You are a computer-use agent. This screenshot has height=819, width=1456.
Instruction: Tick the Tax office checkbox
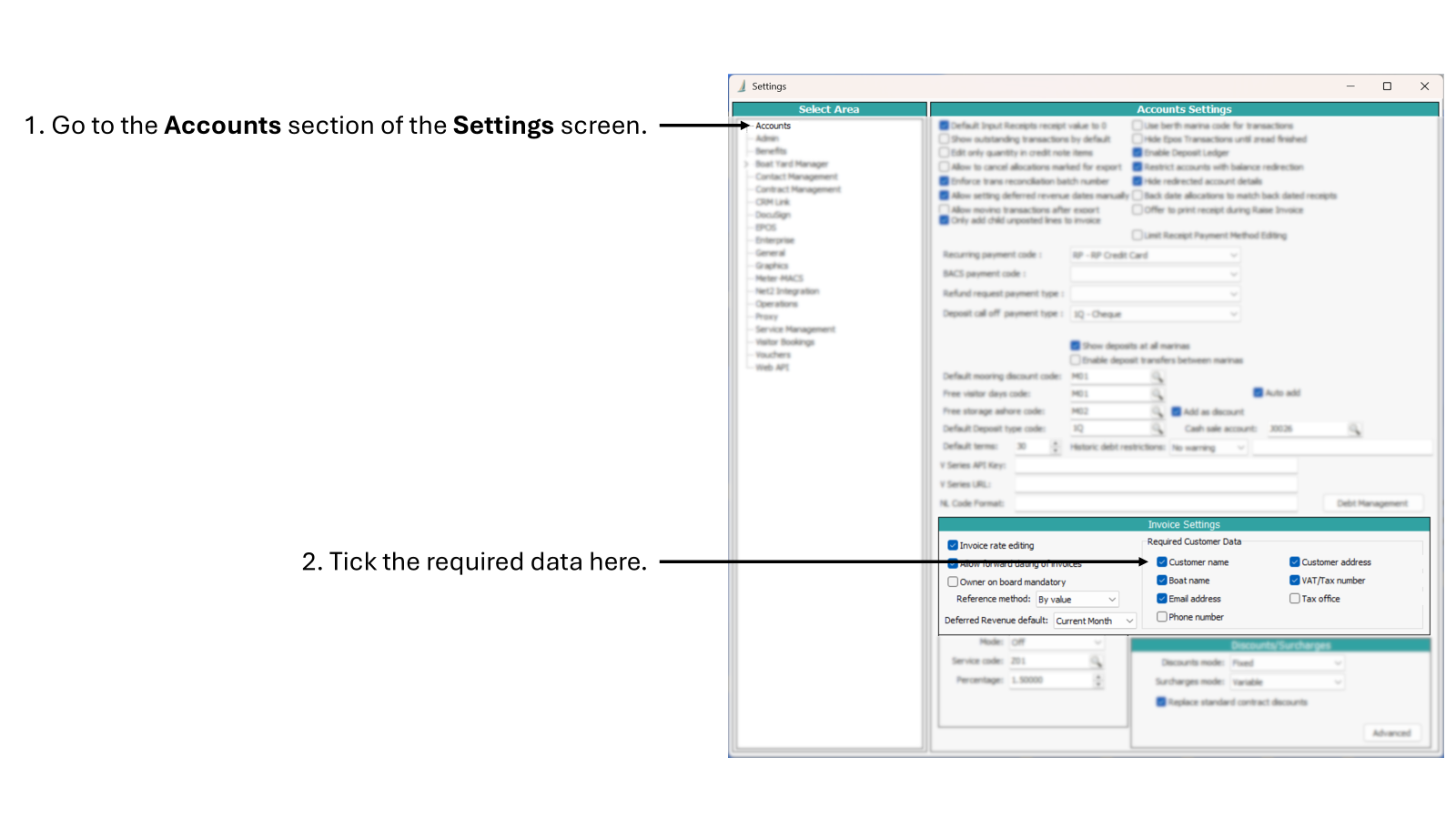[1294, 599]
